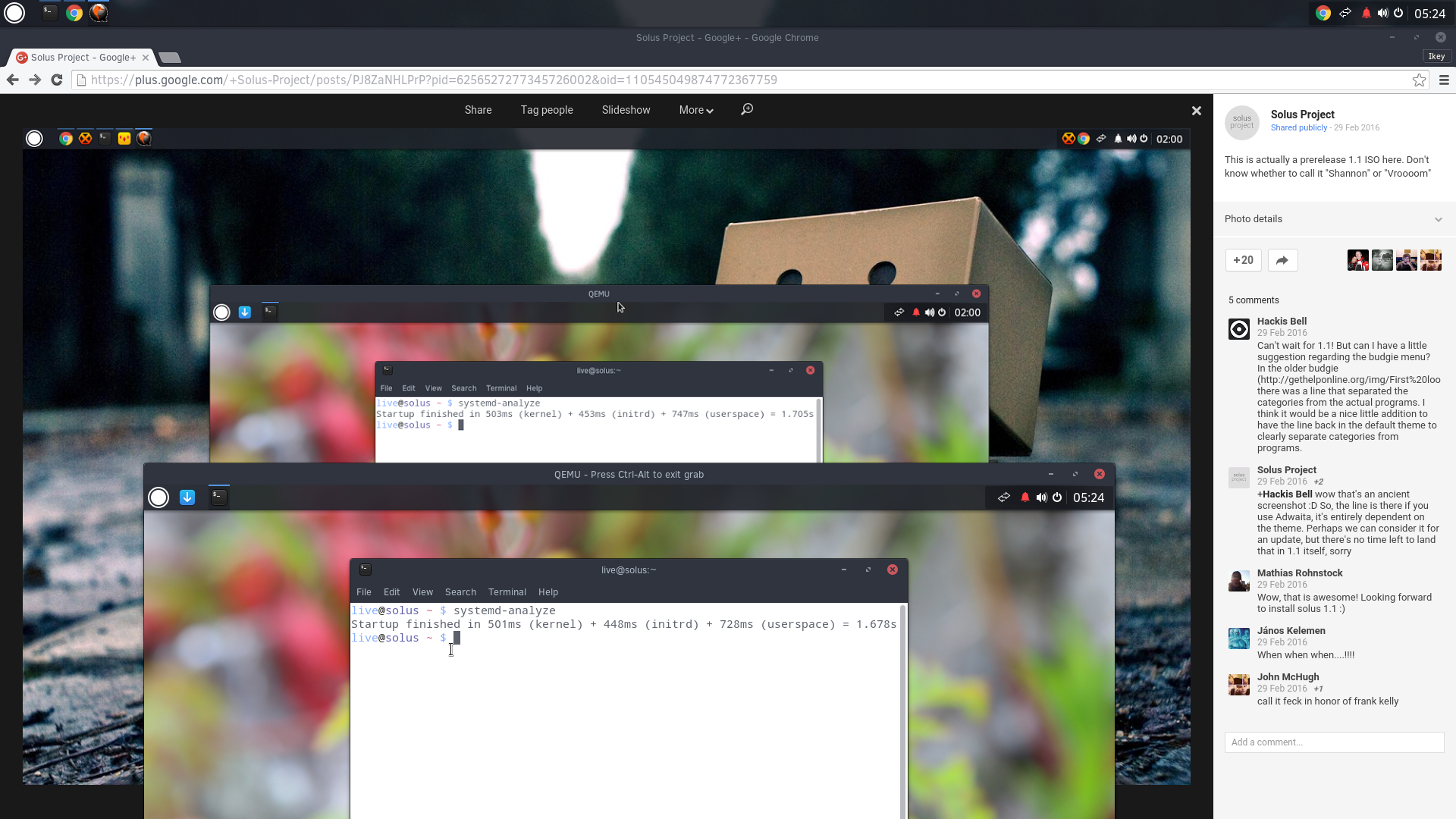Image resolution: width=1456 pixels, height=819 pixels.
Task: Click the Ikey profile button in Chrome
Action: [1436, 56]
